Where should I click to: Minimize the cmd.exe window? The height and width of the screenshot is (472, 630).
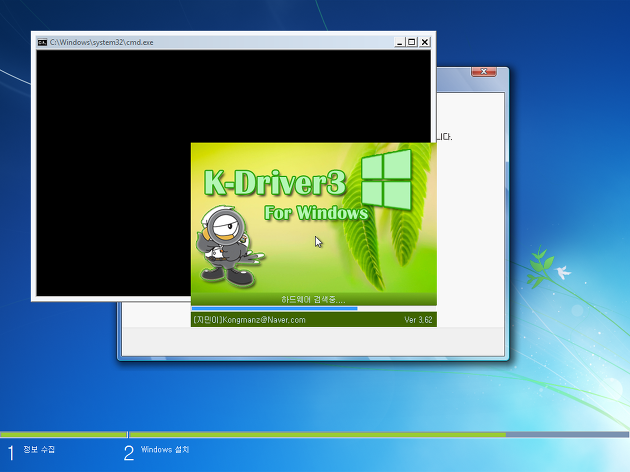399,42
